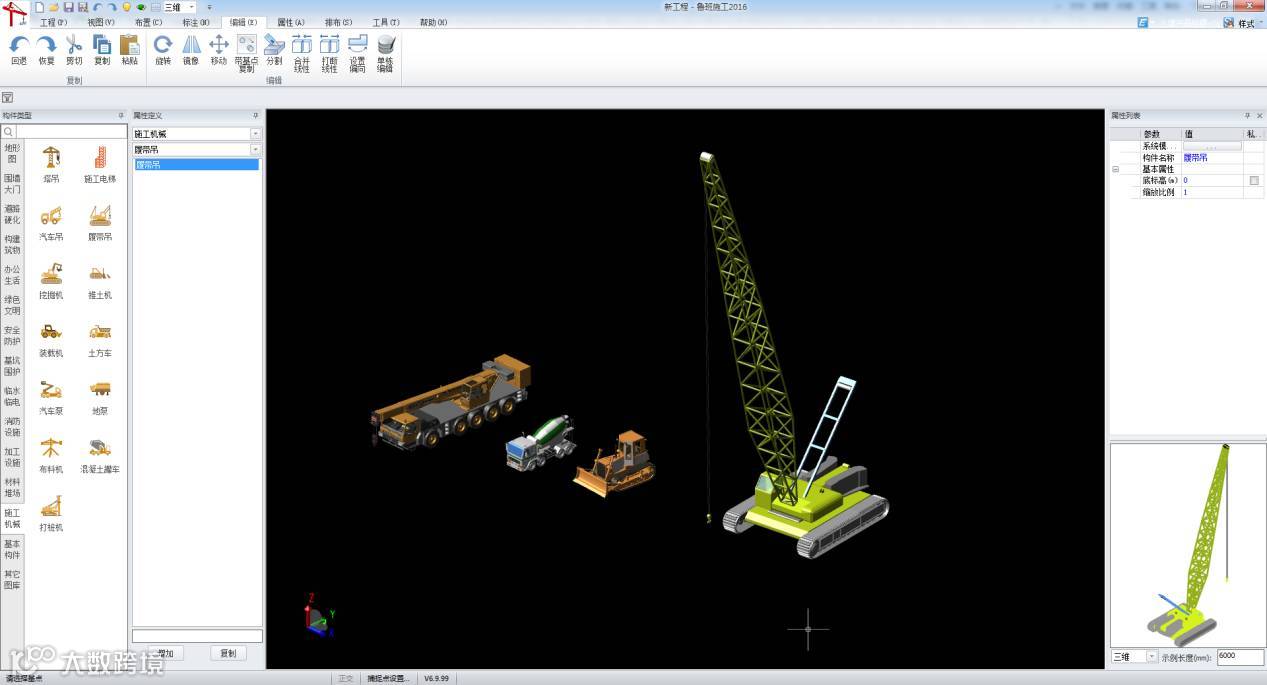Open the 布置(C) menu tab
The width and height of the screenshot is (1267, 685).
148,22
